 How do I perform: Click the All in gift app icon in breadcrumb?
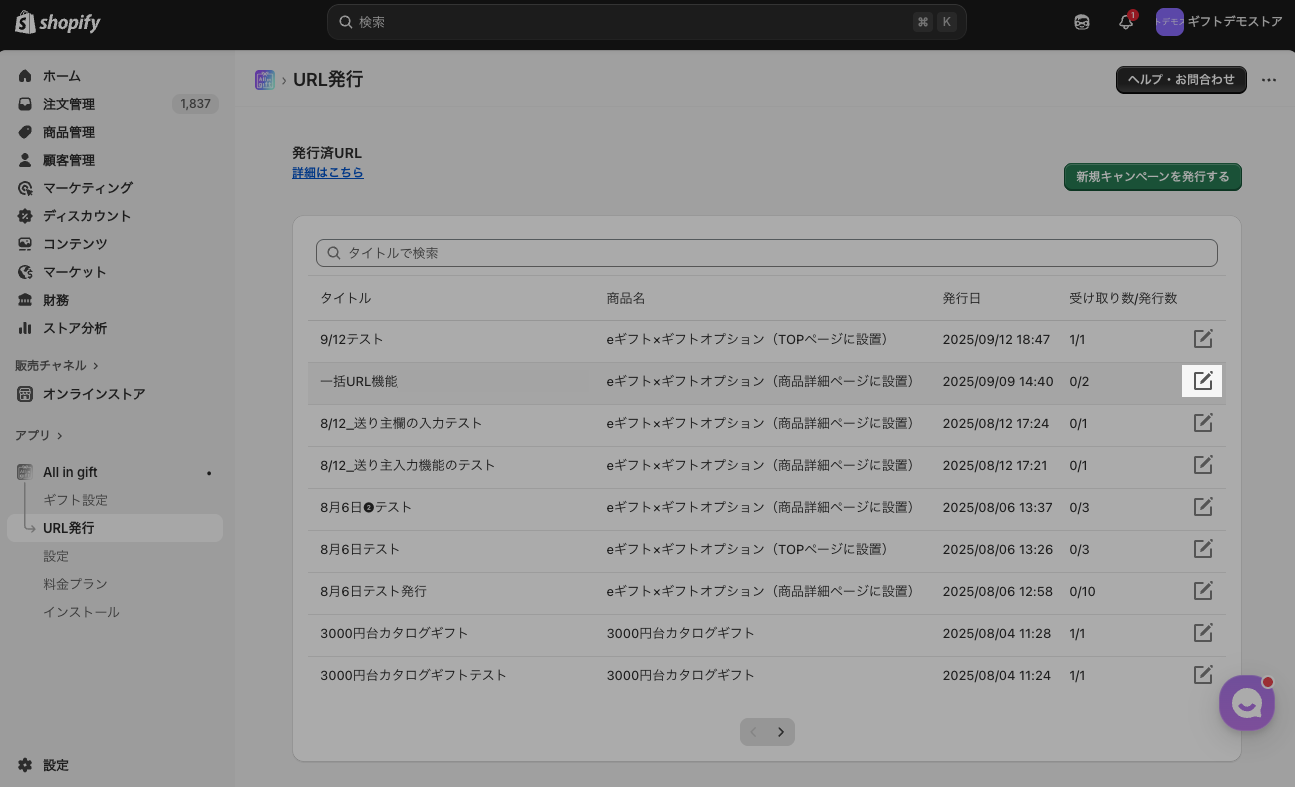pyautogui.click(x=265, y=80)
